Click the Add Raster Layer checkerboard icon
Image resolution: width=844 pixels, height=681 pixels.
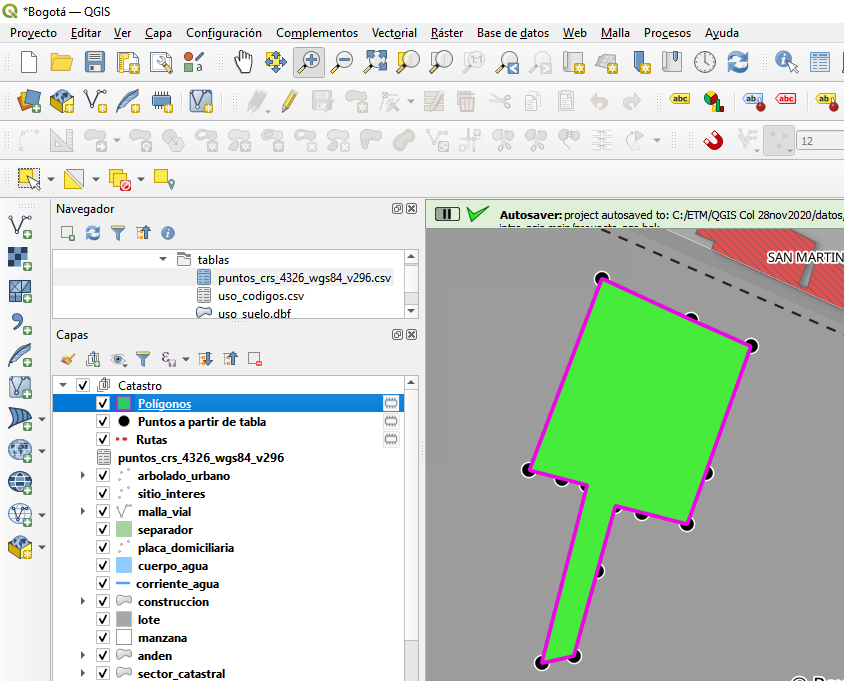point(20,258)
